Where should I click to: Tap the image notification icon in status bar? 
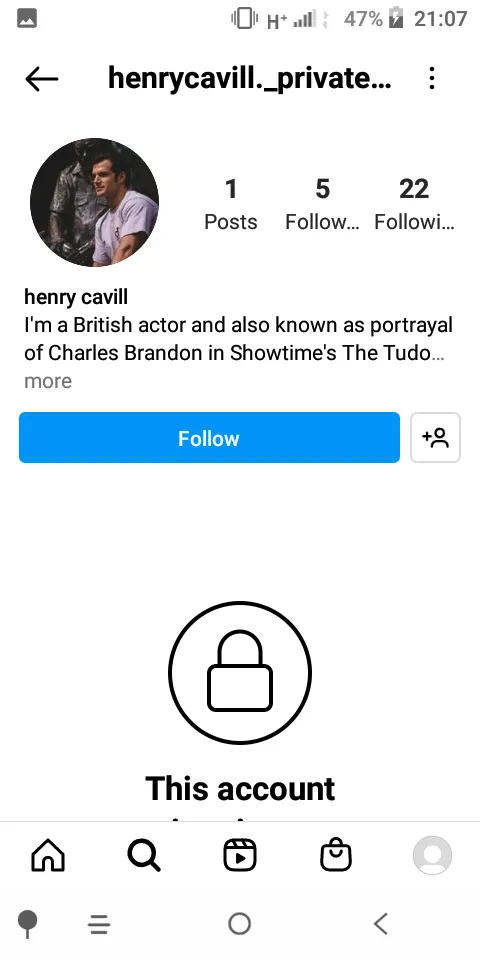(x=27, y=19)
